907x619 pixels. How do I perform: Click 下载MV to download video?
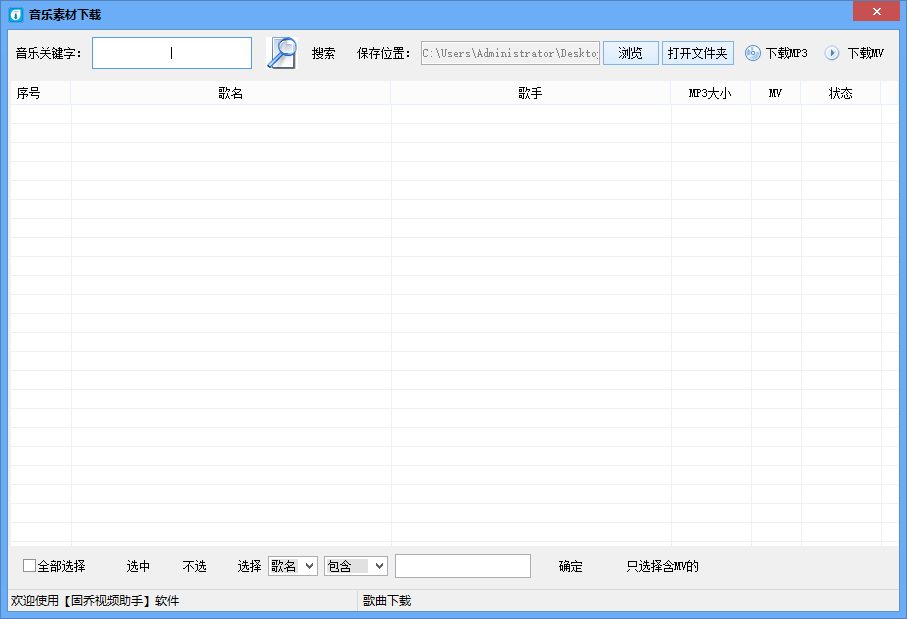pyautogui.click(x=866, y=53)
